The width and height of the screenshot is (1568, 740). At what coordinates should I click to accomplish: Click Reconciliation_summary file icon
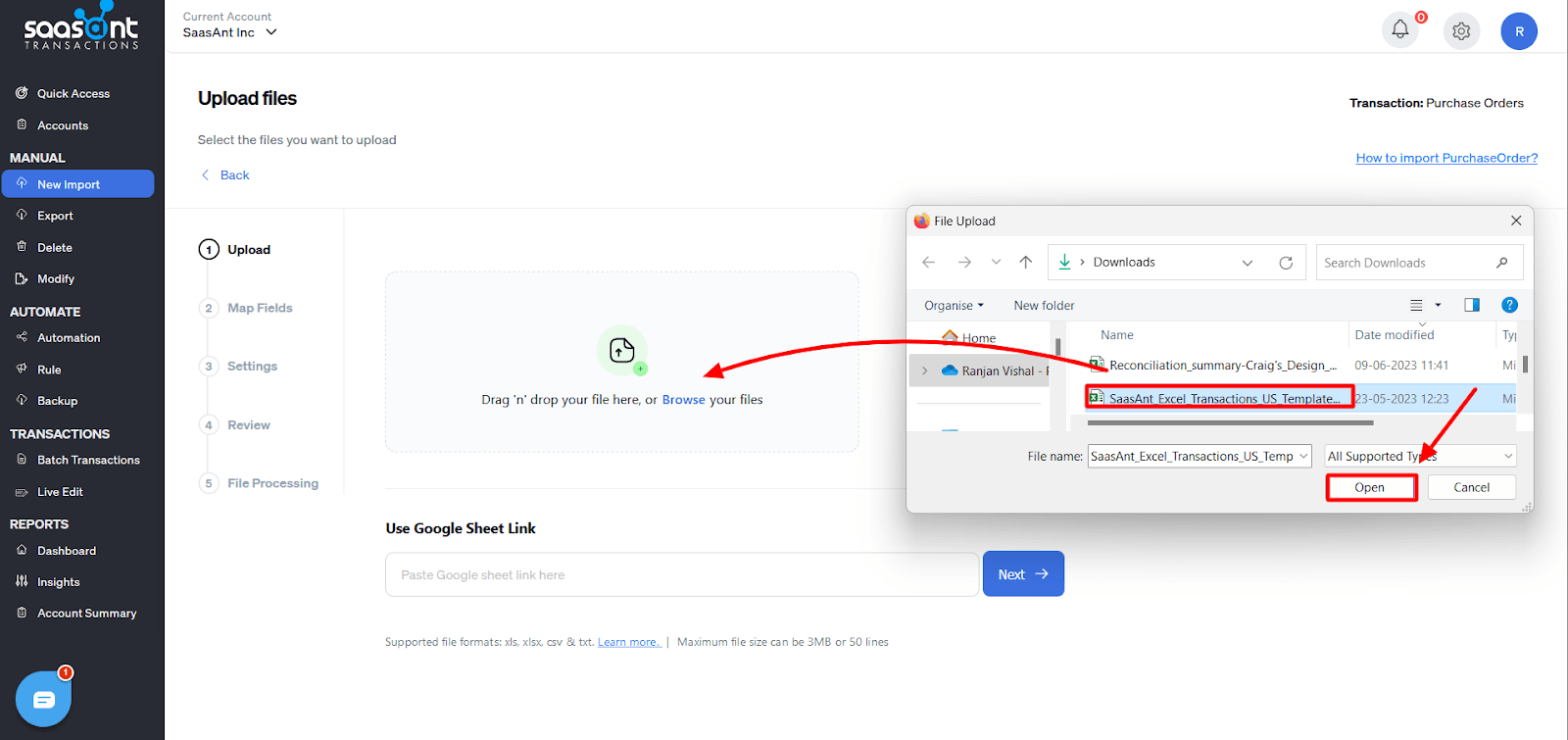pos(1098,365)
